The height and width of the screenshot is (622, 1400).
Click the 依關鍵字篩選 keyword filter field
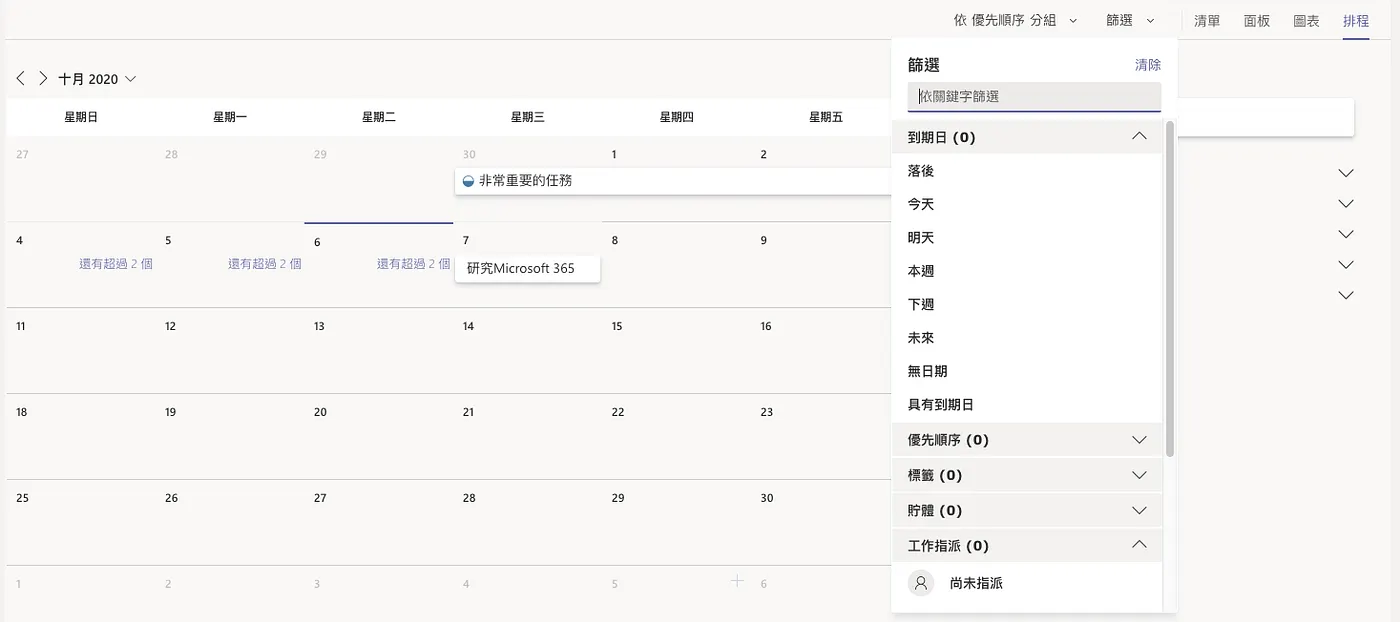pyautogui.click(x=1035, y=96)
